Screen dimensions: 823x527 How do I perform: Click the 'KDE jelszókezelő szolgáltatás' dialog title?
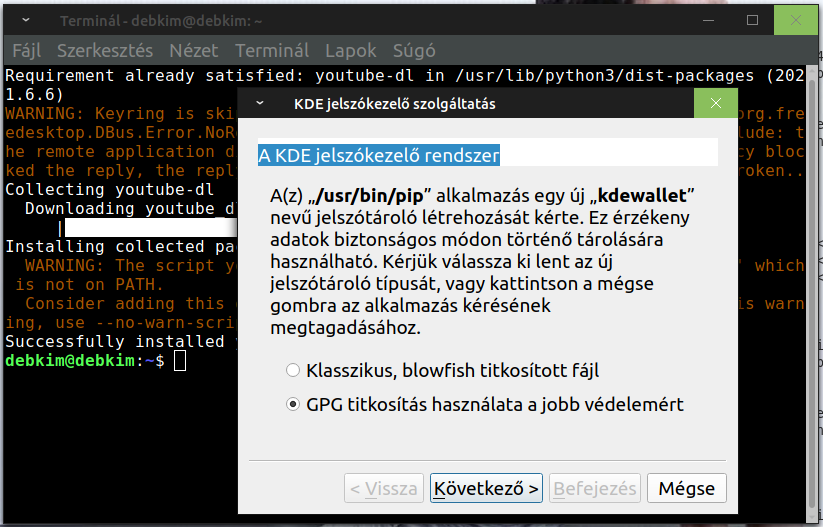pyautogui.click(x=395, y=103)
